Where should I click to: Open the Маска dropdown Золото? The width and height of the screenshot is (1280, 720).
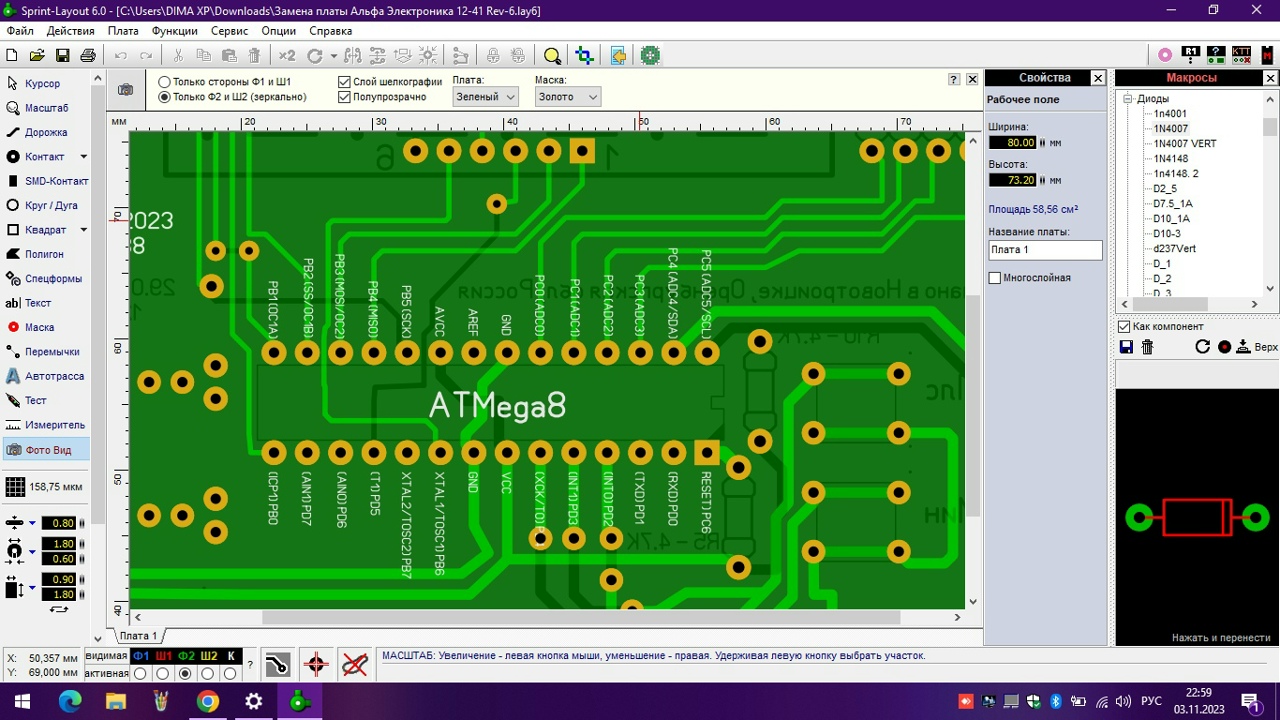point(566,97)
